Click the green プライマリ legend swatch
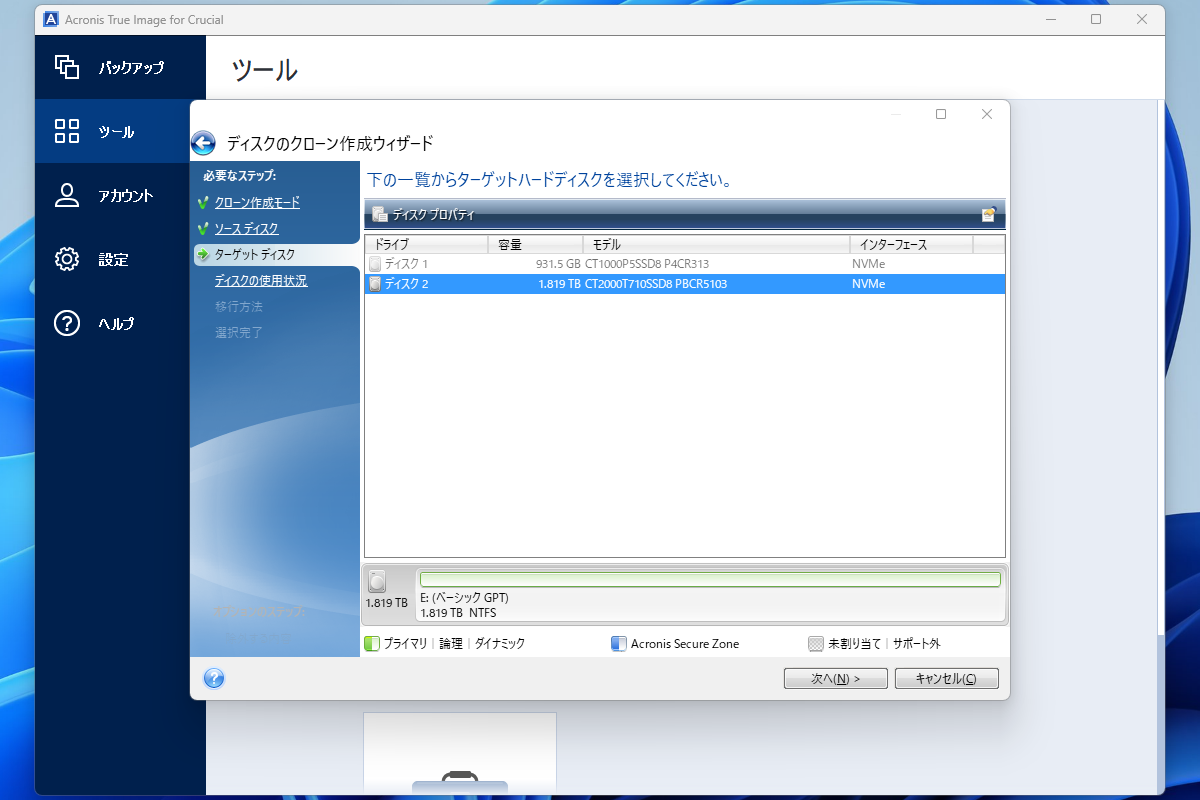The width and height of the screenshot is (1200, 800). (371, 643)
